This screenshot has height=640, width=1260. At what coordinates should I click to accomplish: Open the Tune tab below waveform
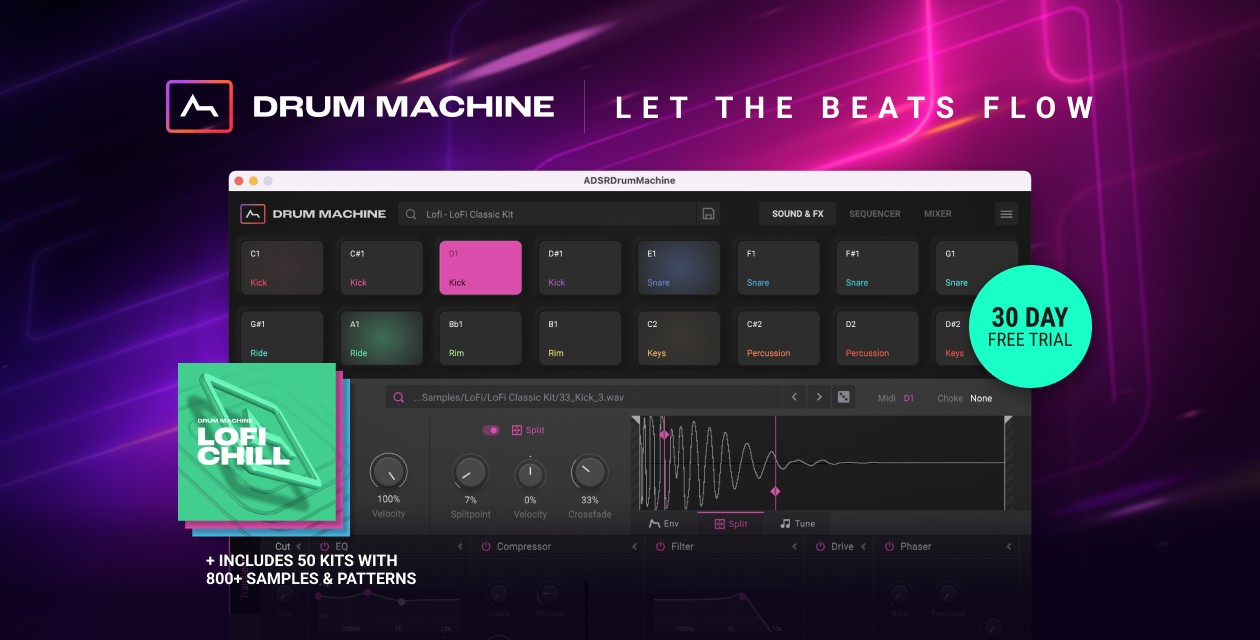(797, 523)
